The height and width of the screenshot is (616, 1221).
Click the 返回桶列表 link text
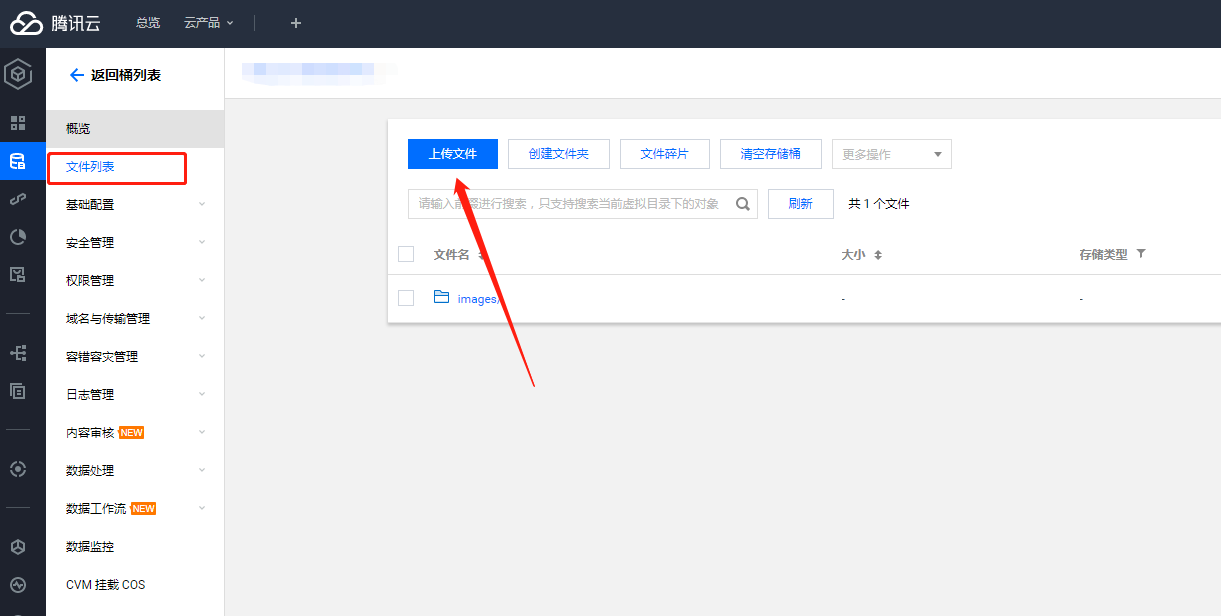(126, 75)
